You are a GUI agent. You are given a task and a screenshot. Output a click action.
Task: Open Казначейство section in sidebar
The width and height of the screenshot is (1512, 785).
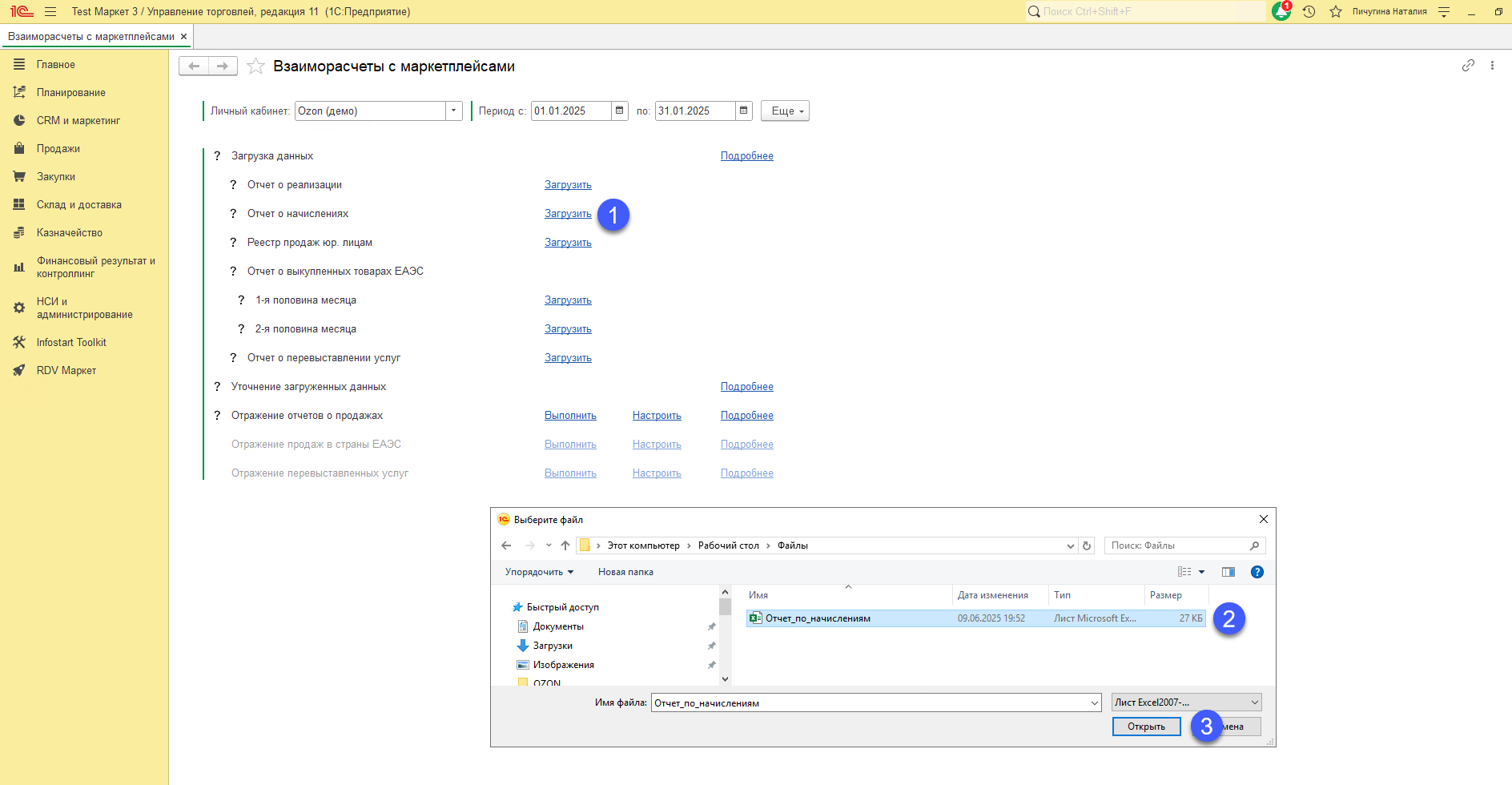70,233
